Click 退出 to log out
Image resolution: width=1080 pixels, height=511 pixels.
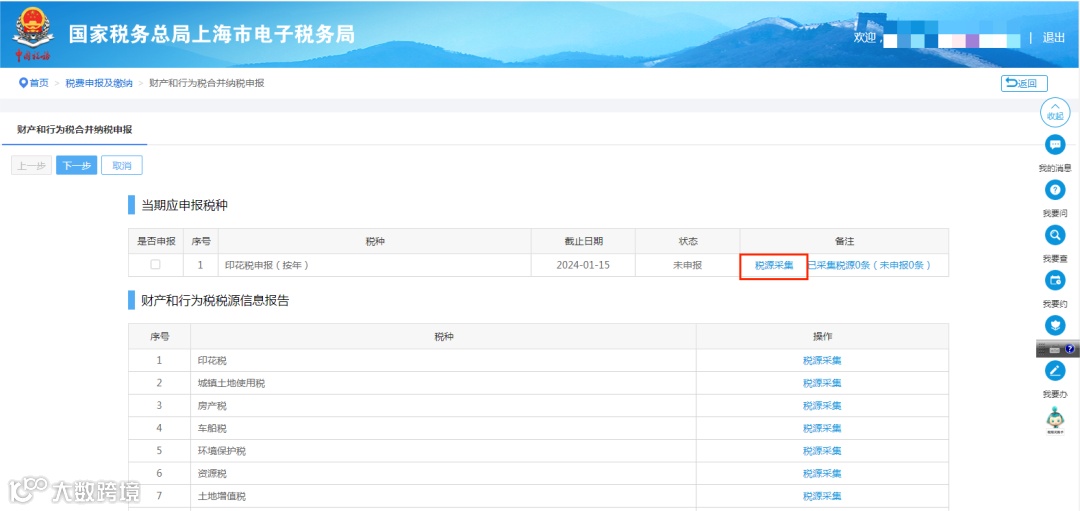[1054, 37]
